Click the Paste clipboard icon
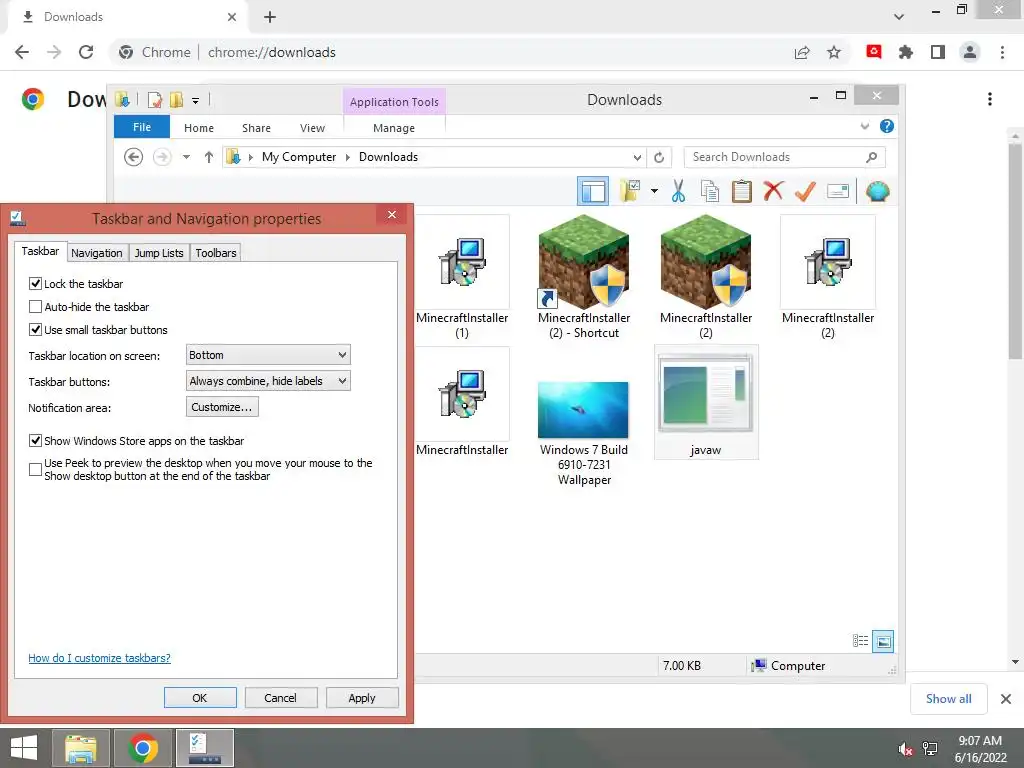The height and width of the screenshot is (768, 1024). (x=741, y=191)
